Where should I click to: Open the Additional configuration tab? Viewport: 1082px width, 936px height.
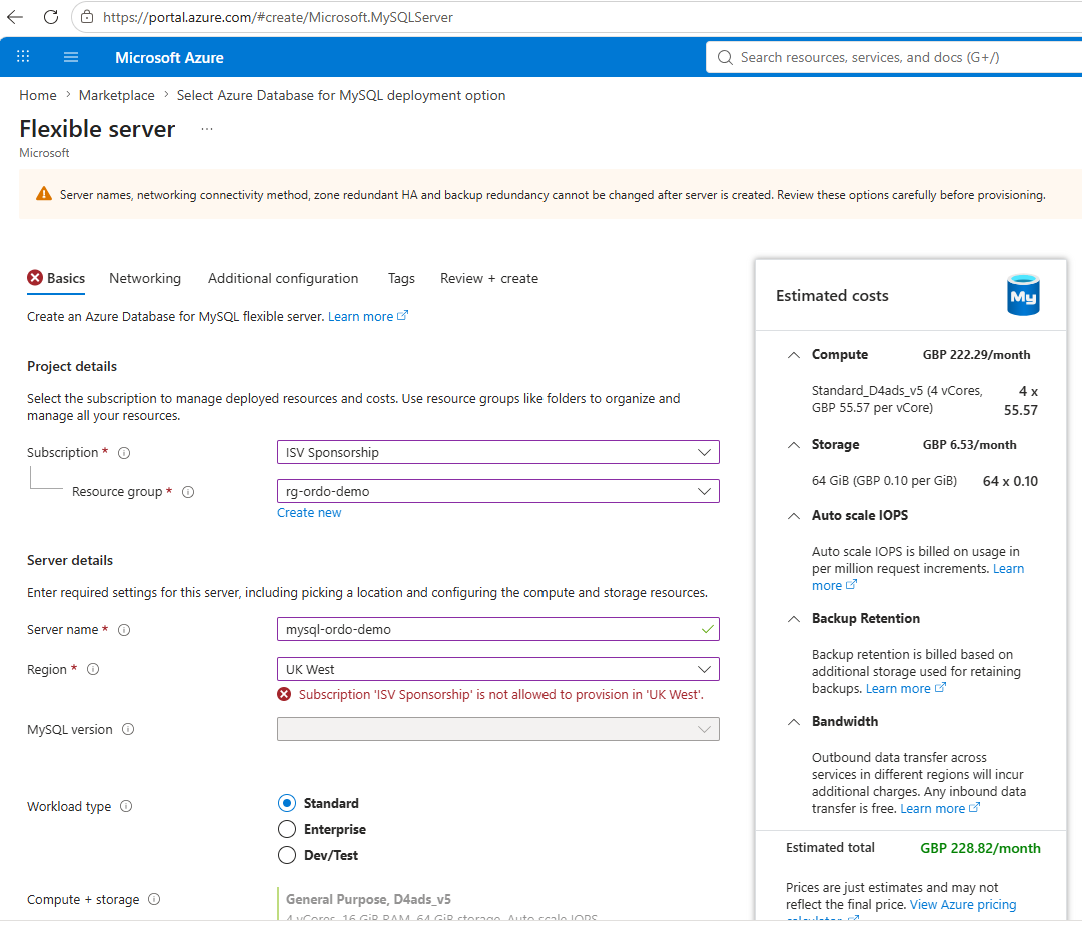coord(283,278)
